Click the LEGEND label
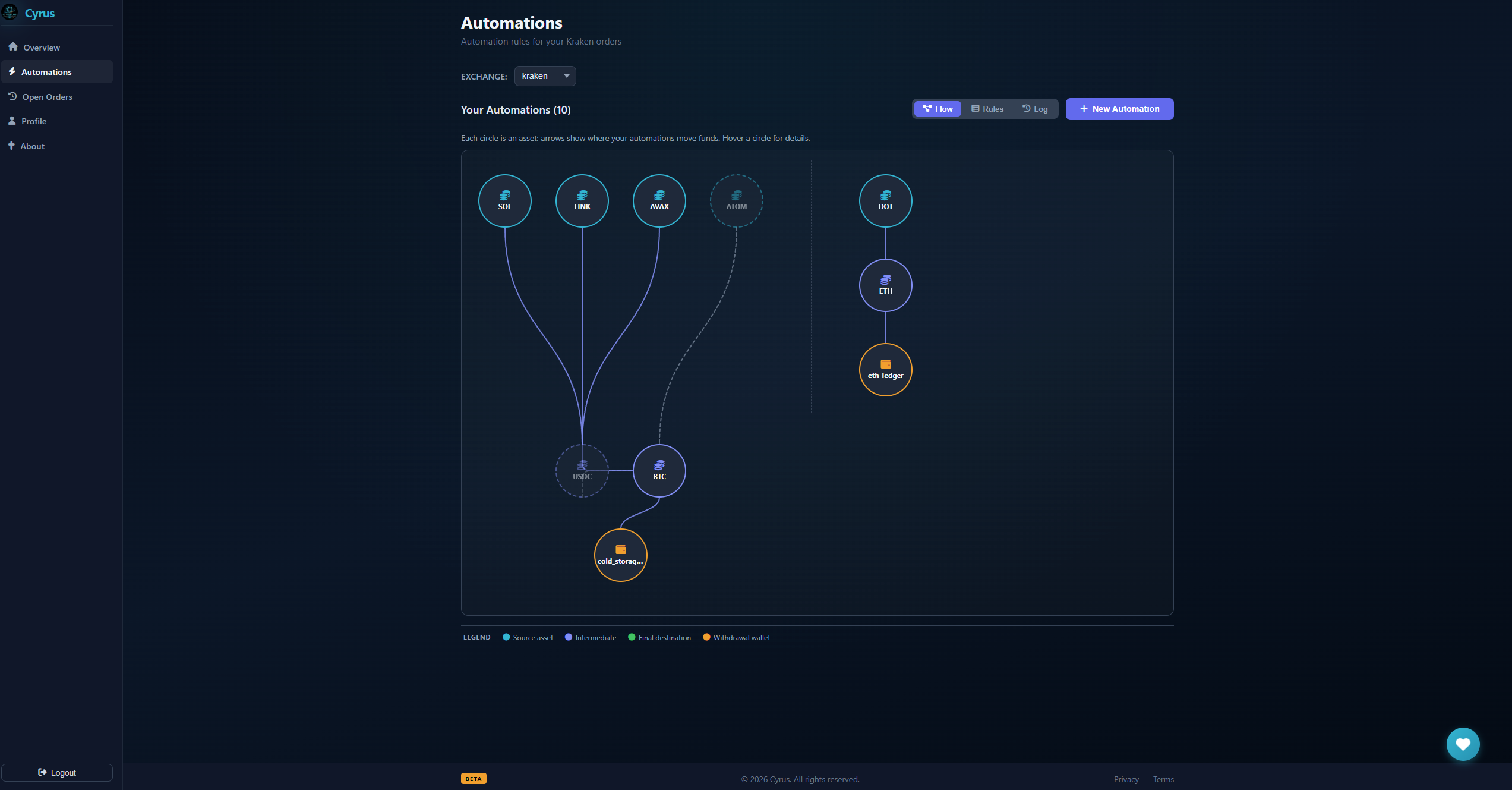The height and width of the screenshot is (790, 1512). 477,637
